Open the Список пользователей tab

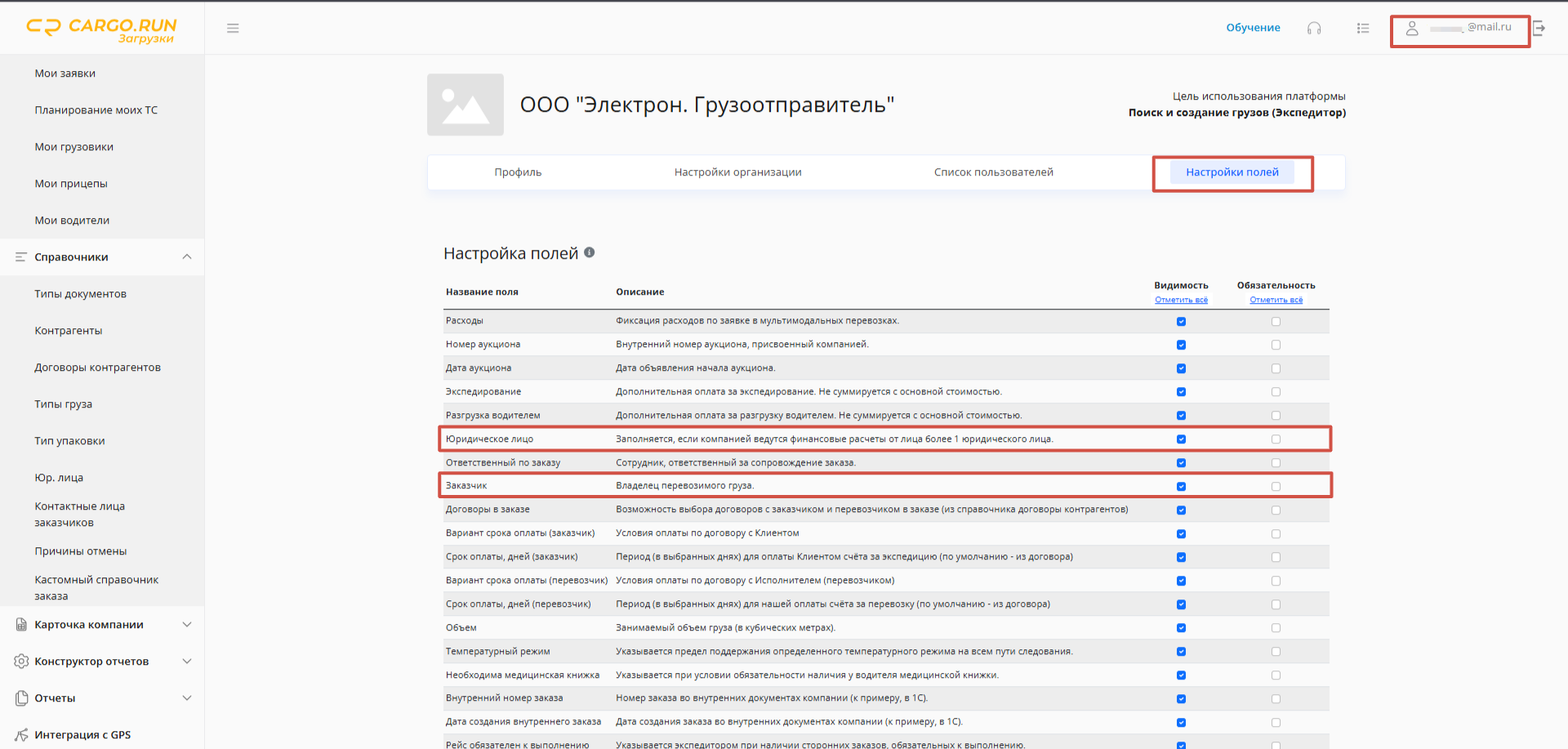pos(993,172)
